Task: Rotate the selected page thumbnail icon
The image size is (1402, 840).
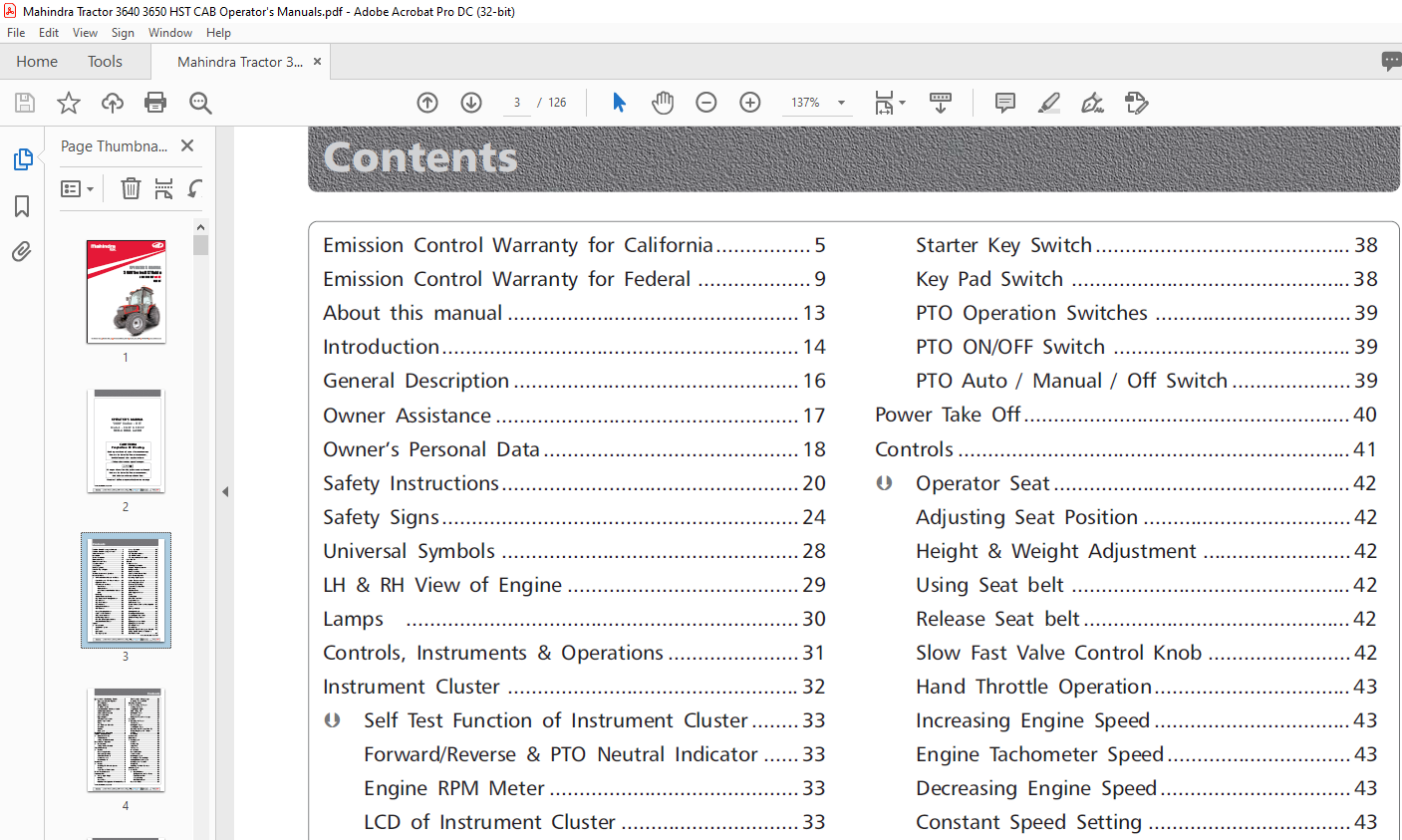Action: click(196, 188)
